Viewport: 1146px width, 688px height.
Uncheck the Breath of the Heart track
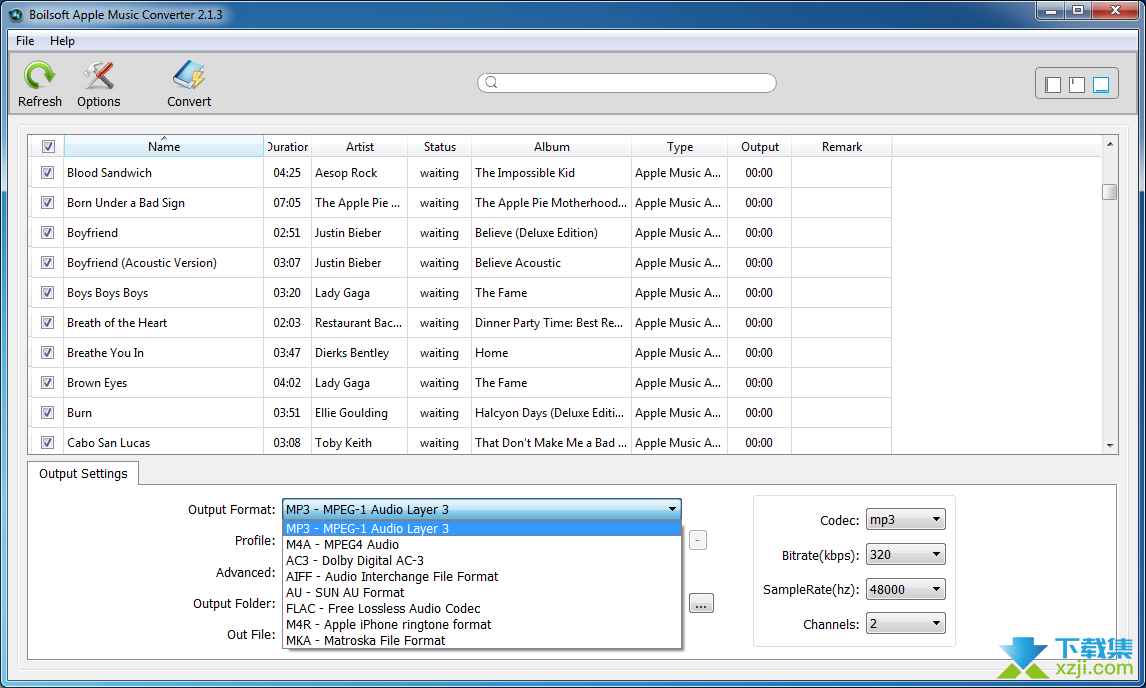click(x=48, y=322)
